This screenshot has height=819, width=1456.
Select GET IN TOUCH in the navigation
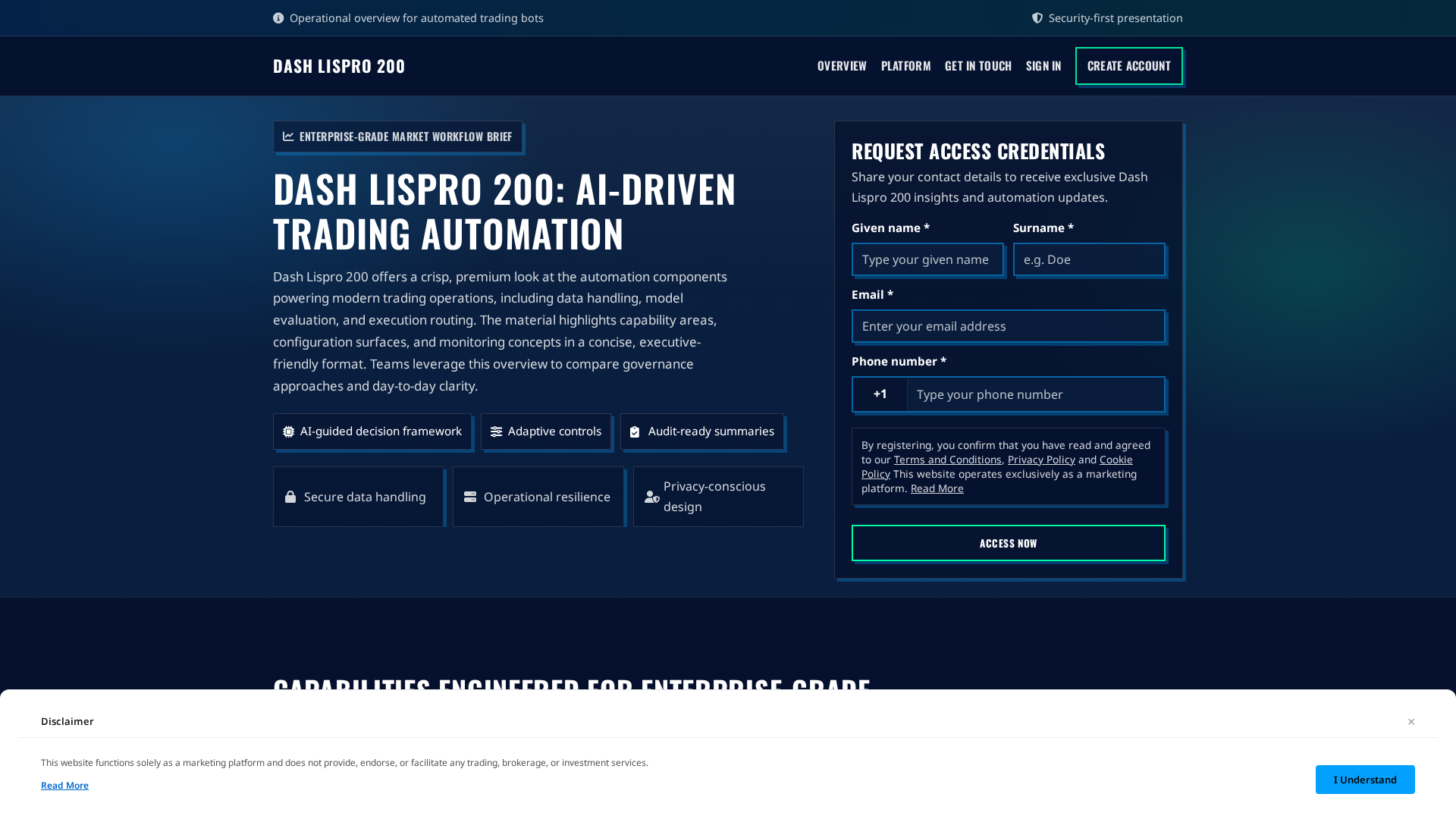[978, 66]
